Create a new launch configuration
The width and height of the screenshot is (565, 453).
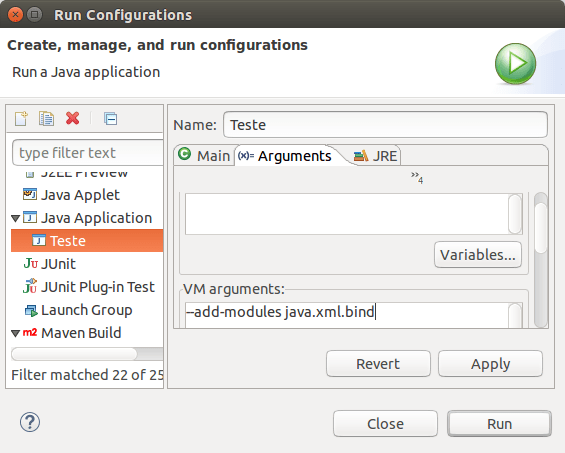21,119
